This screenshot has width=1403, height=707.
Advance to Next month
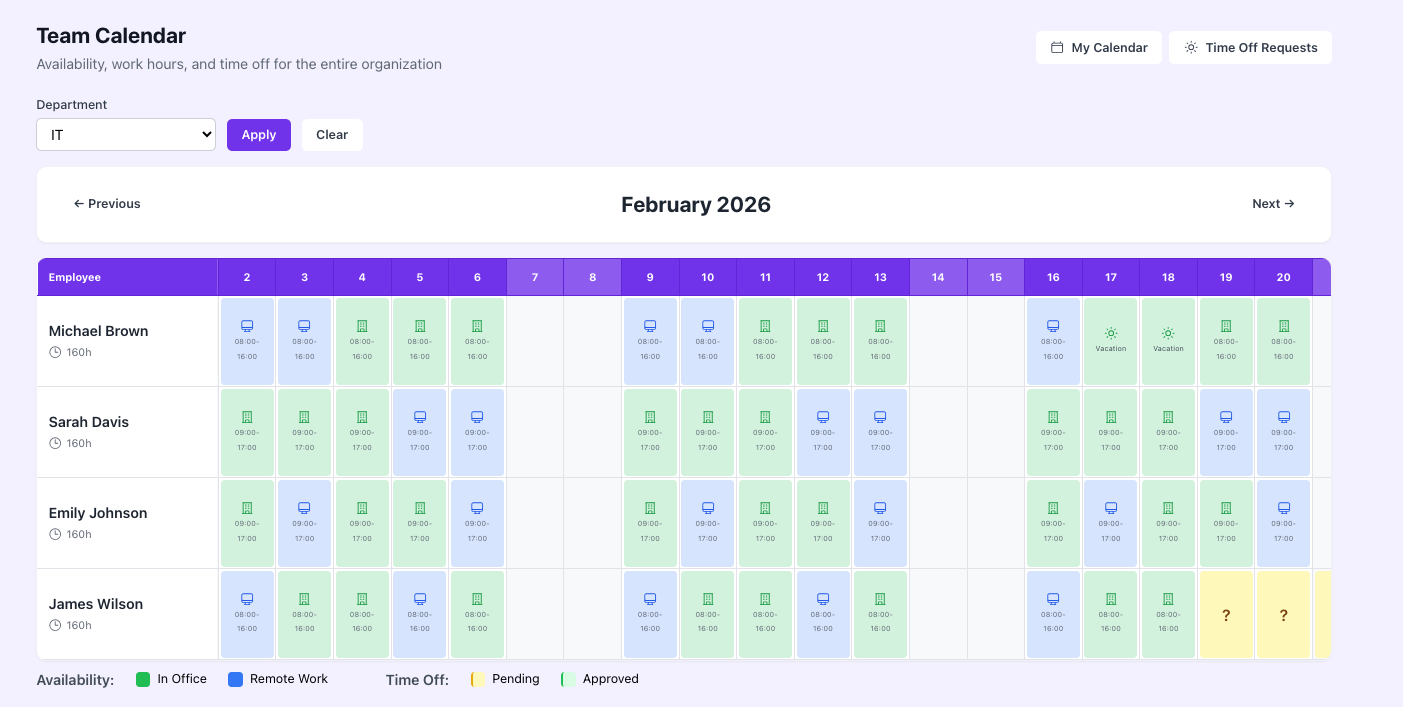pos(1273,204)
